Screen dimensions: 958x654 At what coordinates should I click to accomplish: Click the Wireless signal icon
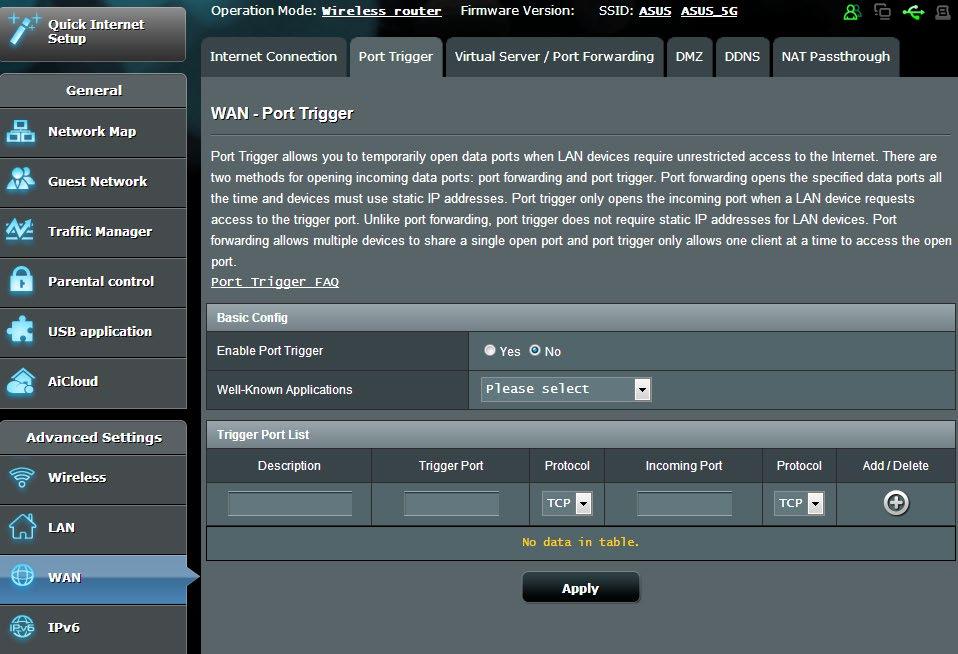click(x=22, y=477)
